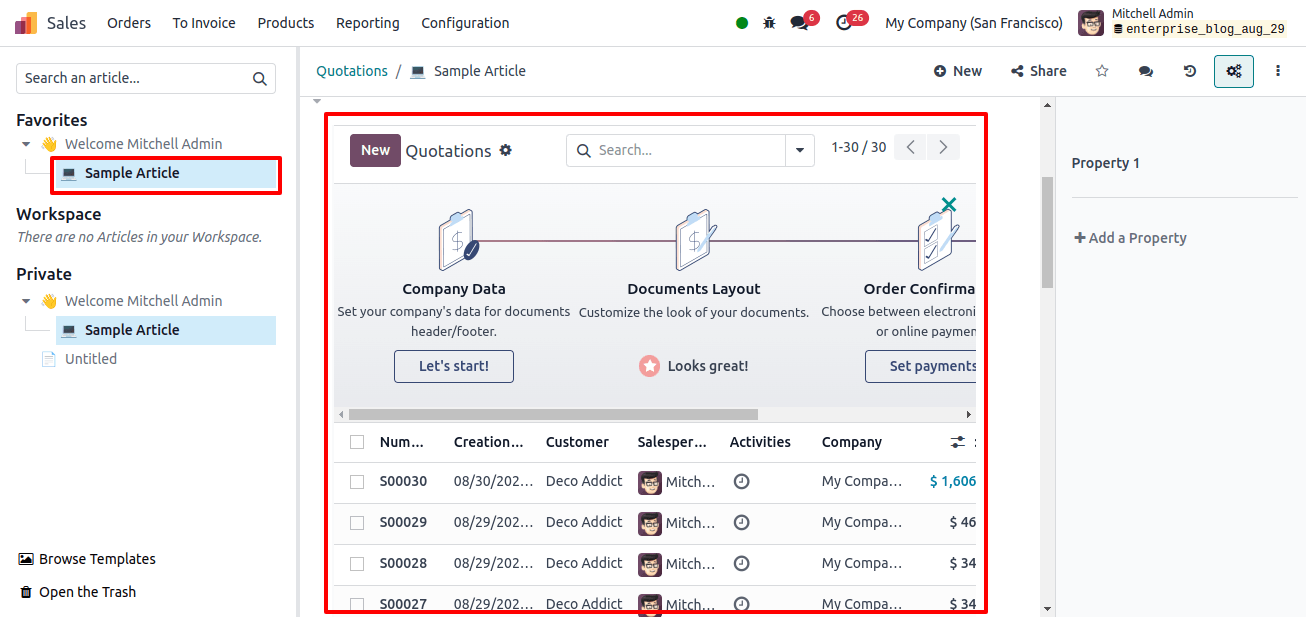The height and width of the screenshot is (617, 1306).
Task: Toggle the properties panel gears icon
Action: [x=1234, y=71]
